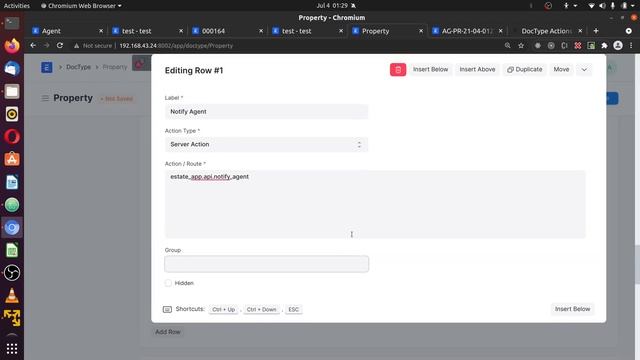The image size is (640, 360).
Task: Click the address bar URL
Action: pyautogui.click(x=176, y=46)
